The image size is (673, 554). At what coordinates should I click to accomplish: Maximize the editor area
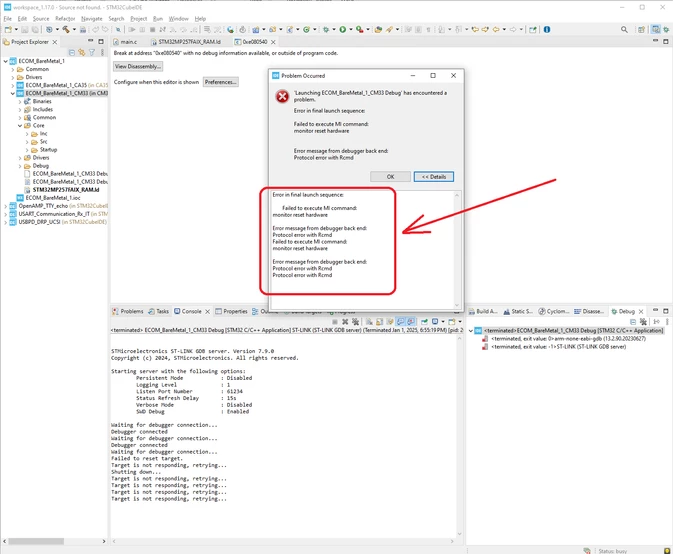(666, 41)
